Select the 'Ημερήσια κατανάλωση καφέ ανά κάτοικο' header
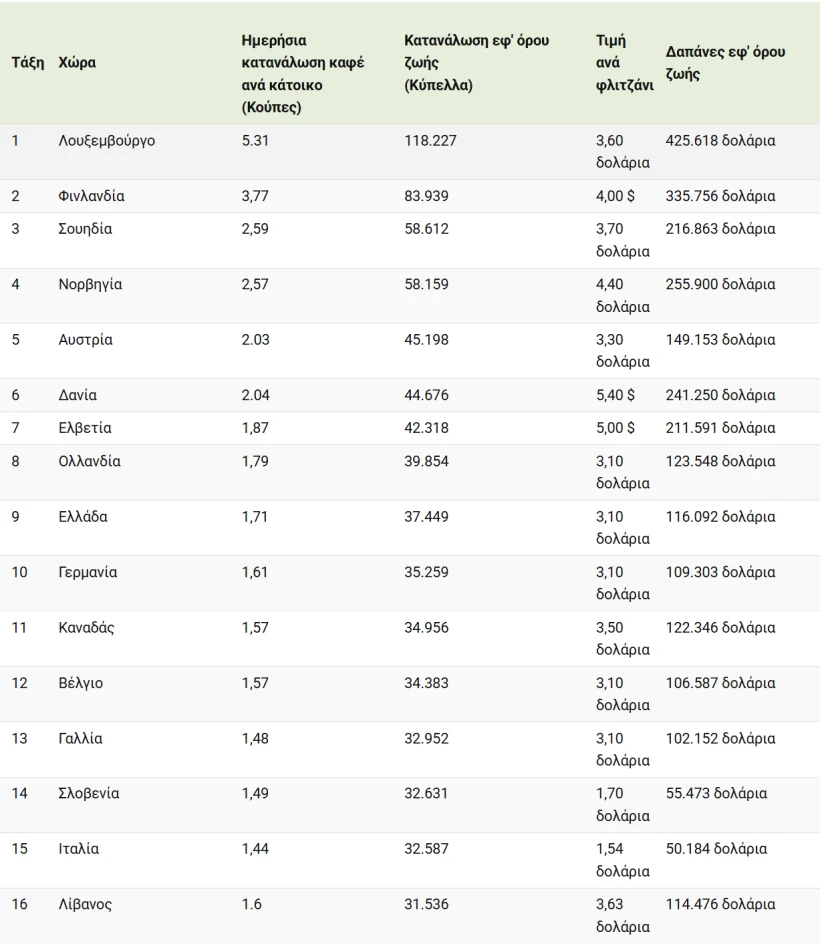 [x=303, y=74]
